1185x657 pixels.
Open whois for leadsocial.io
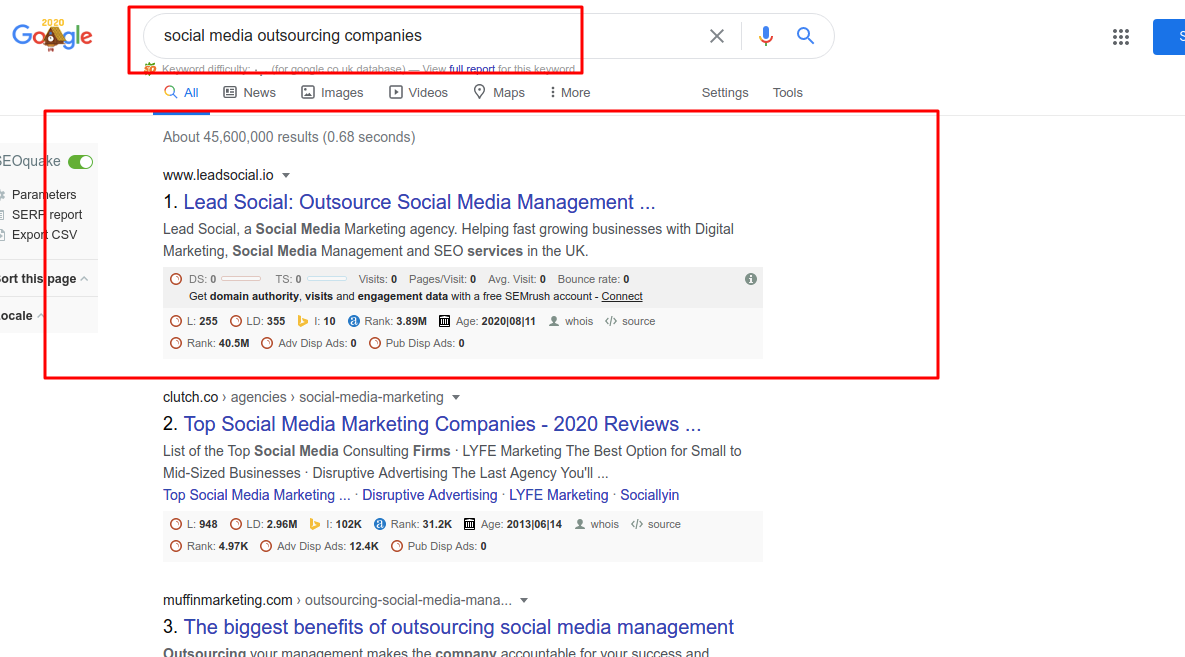pos(571,321)
